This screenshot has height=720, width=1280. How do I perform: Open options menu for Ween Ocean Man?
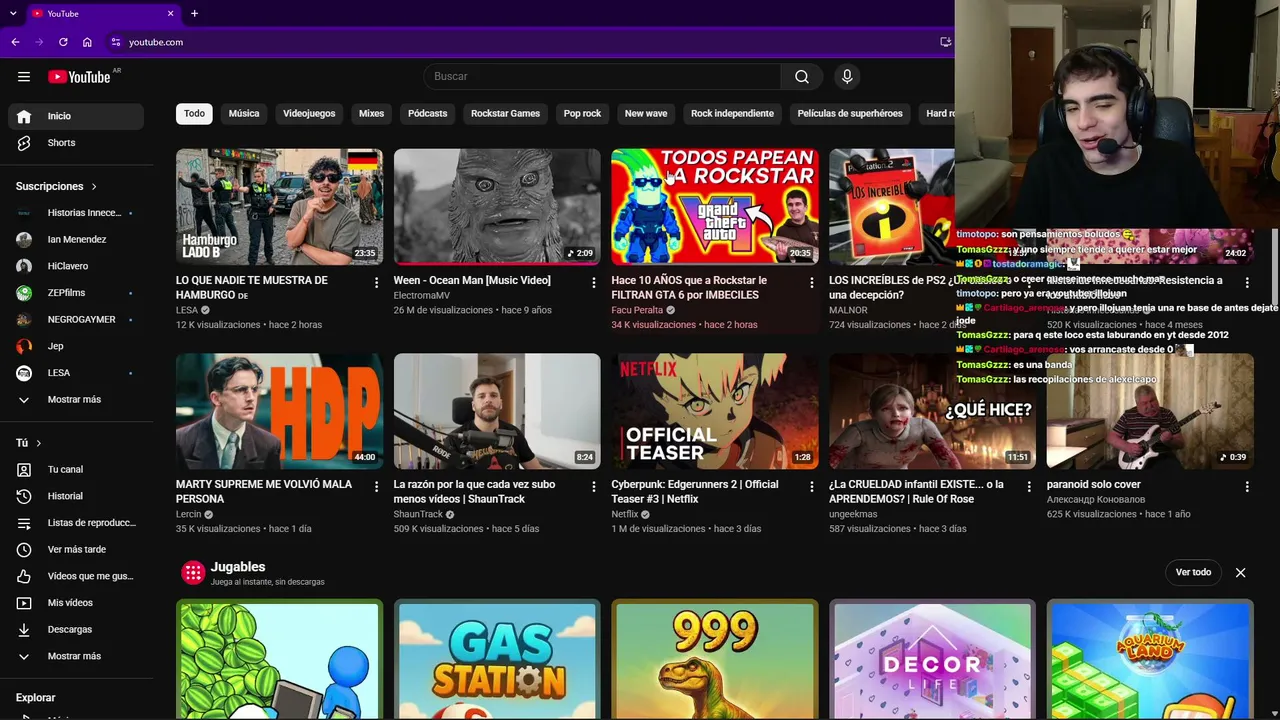[594, 283]
